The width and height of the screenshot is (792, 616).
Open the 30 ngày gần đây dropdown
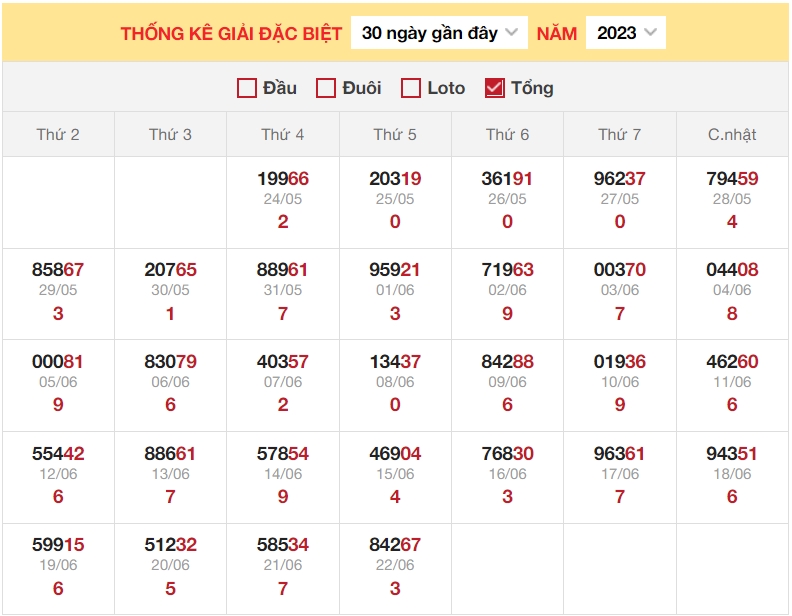(440, 33)
